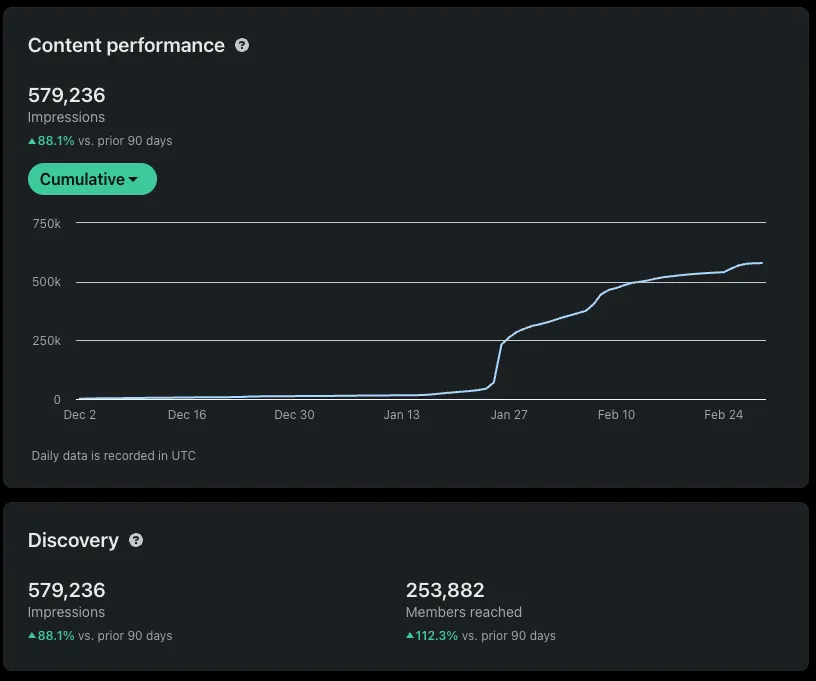Open the Content performance help icon
Viewport: 816px width, 681px height.
242,45
